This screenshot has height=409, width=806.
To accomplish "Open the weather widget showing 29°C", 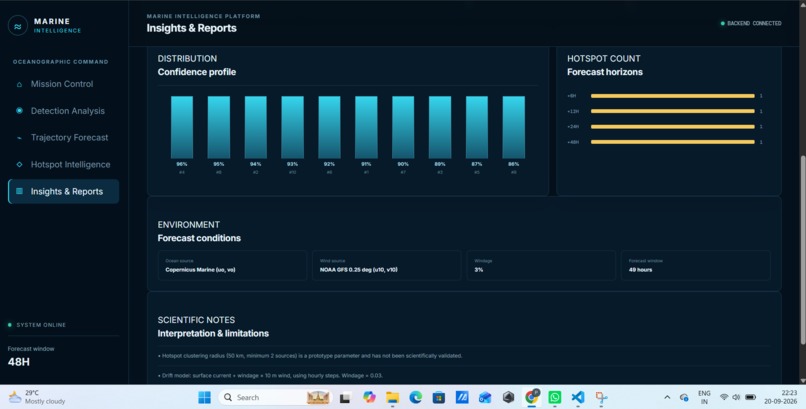I will (x=37, y=397).
